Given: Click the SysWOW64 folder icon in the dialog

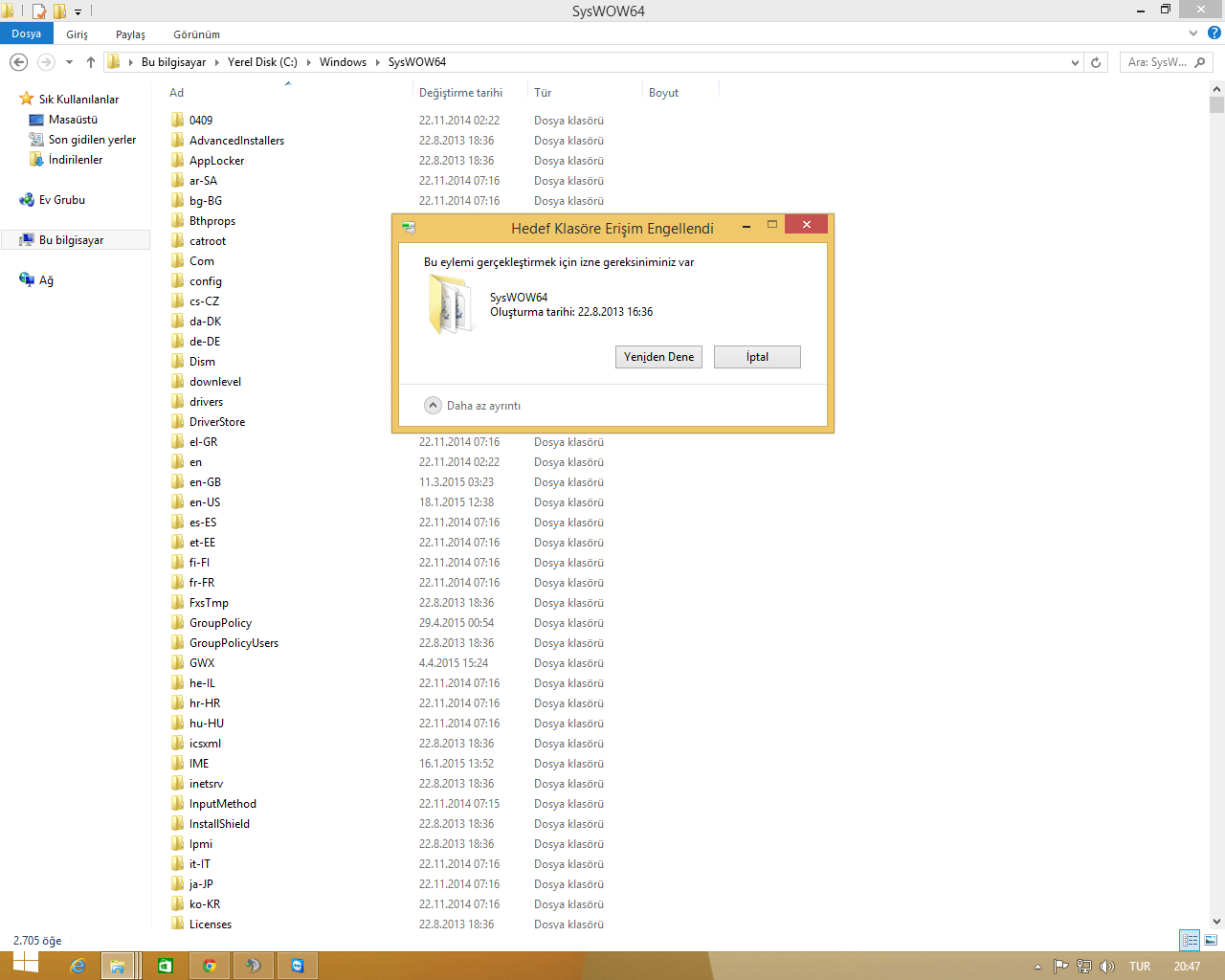Looking at the screenshot, I should [450, 304].
